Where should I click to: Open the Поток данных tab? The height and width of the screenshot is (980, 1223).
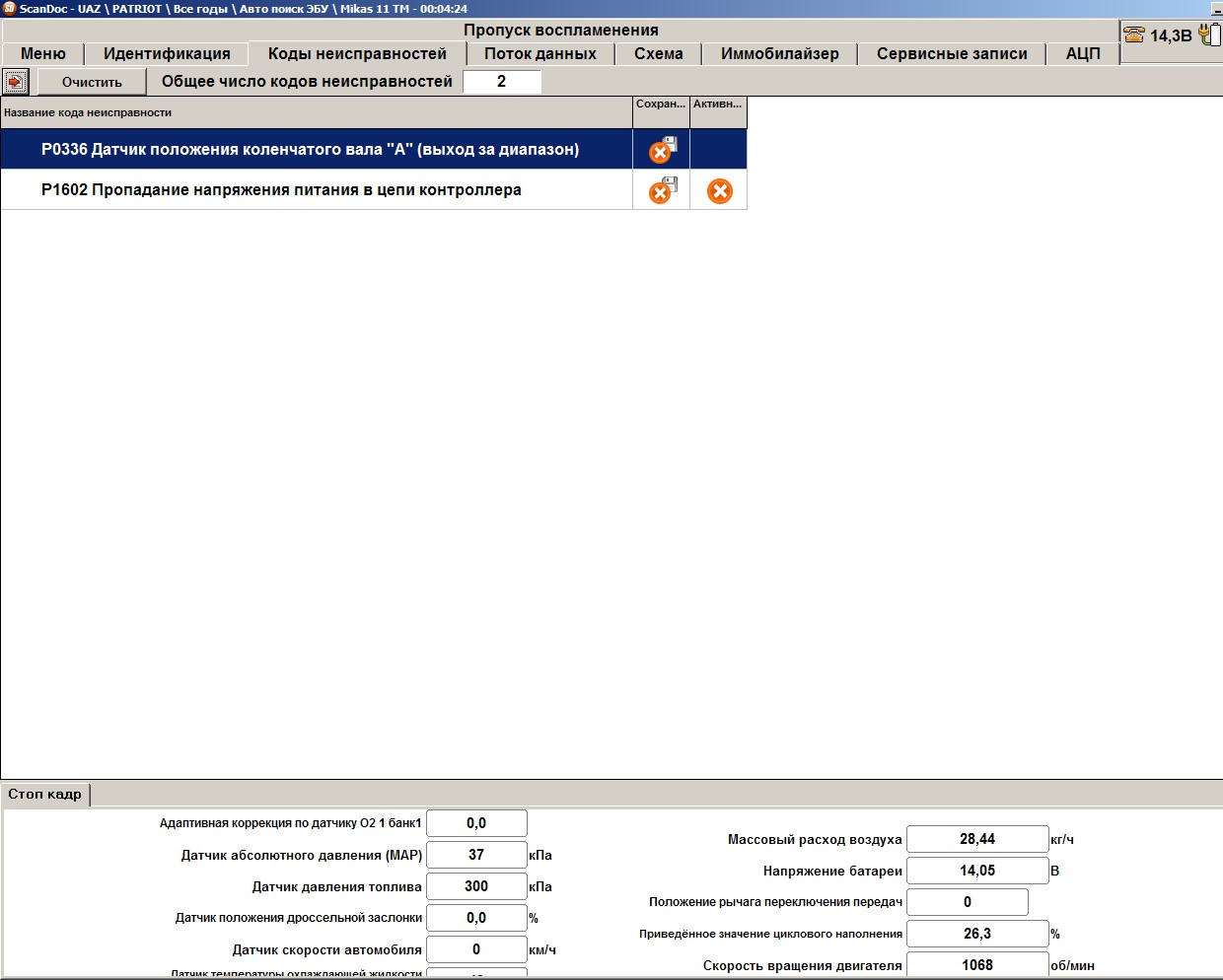coord(540,54)
